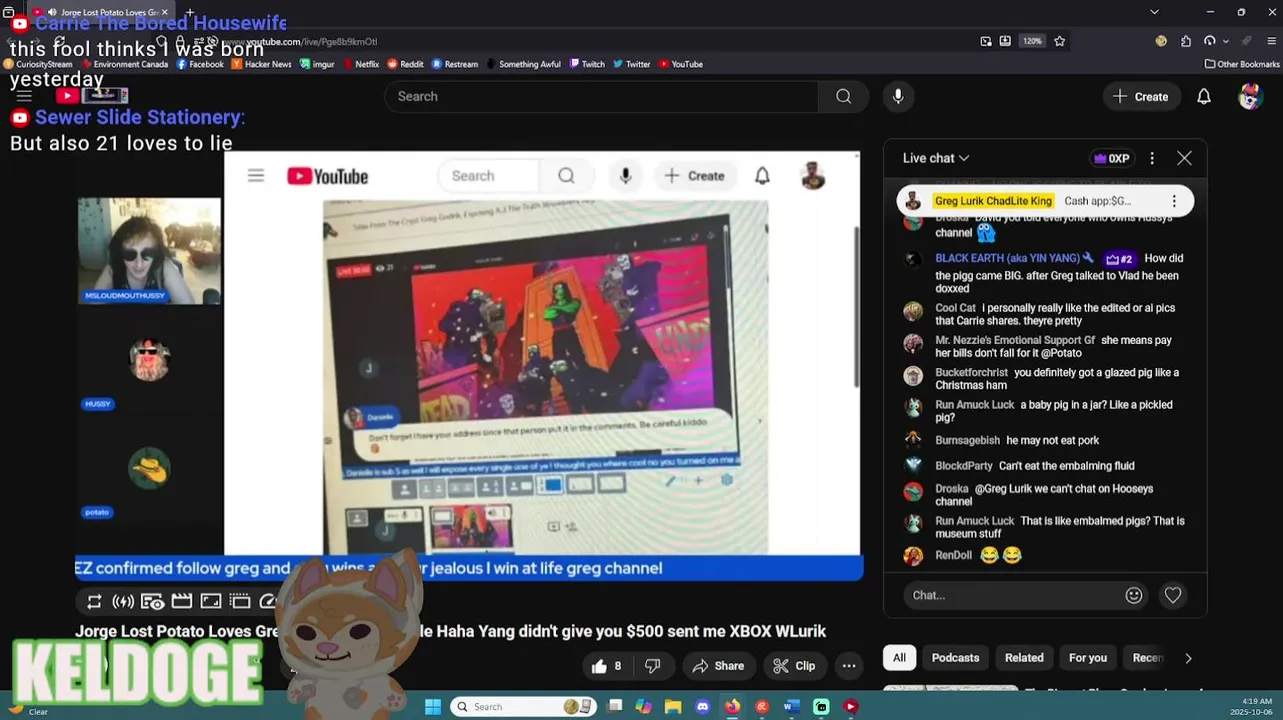Select the Related filter chip
This screenshot has height=720, width=1283.
click(x=1024, y=657)
